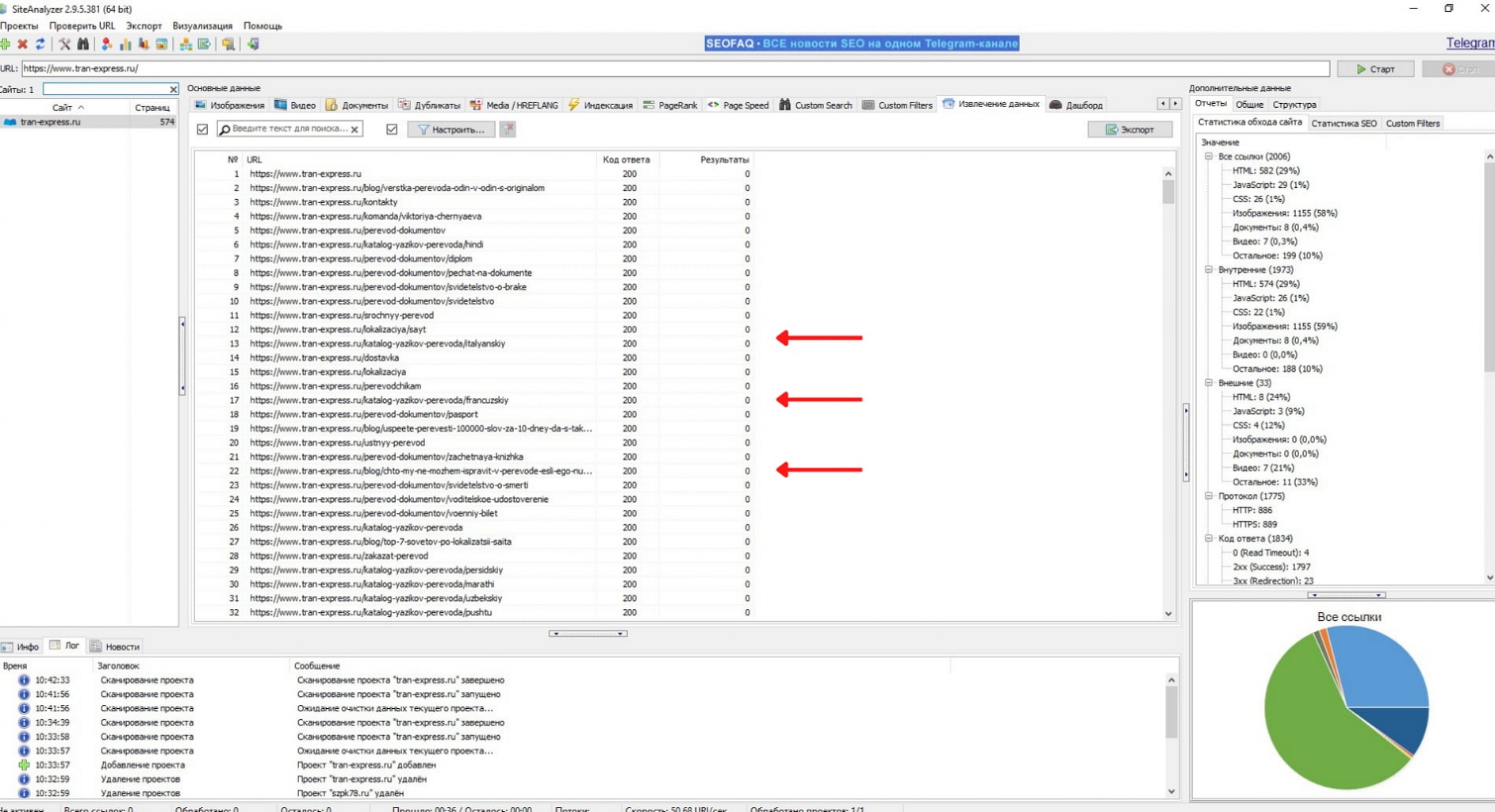1495x812 pixels.
Task: Open the Визуализация menu
Action: pyautogui.click(x=202, y=26)
